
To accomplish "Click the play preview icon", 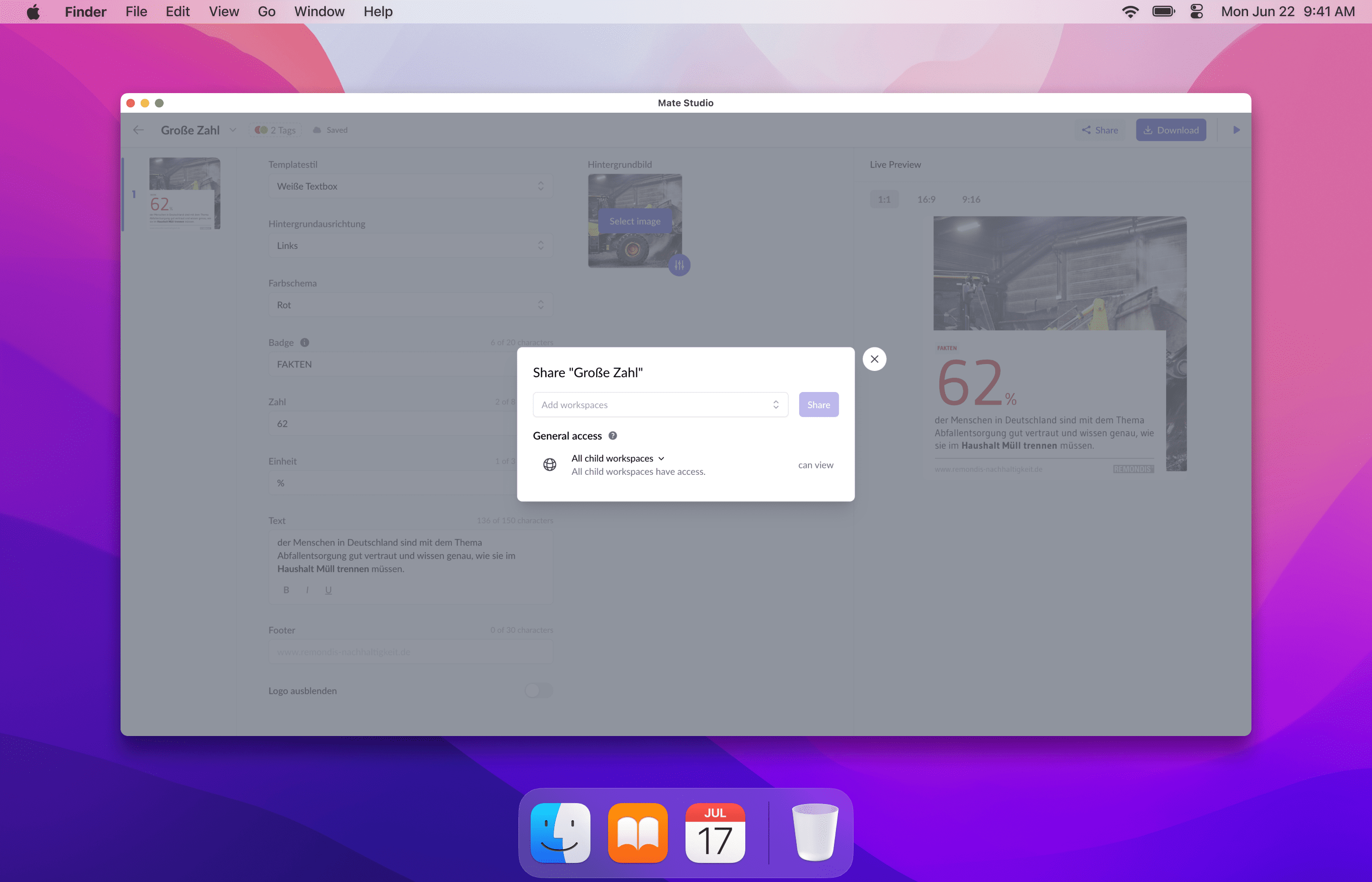I will tap(1236, 130).
